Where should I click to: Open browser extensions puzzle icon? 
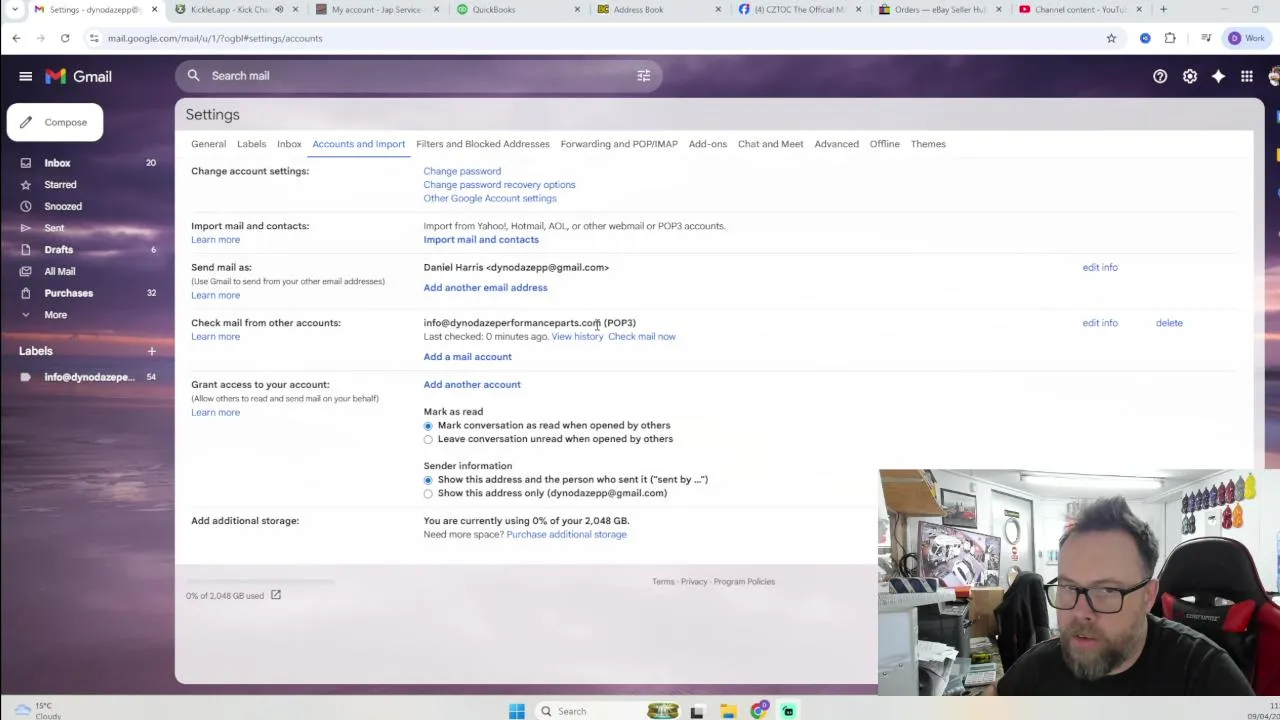click(x=1170, y=38)
